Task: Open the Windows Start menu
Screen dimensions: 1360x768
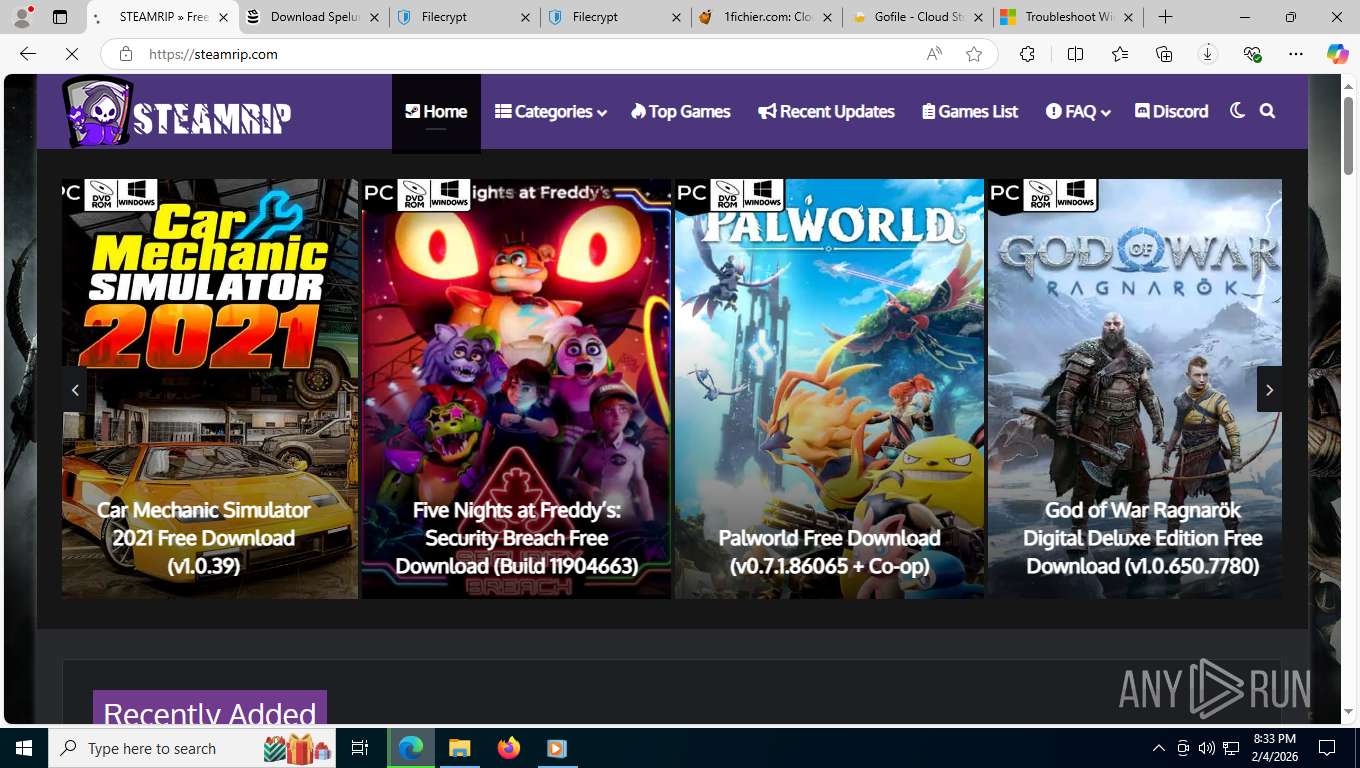Action: pyautogui.click(x=24, y=748)
